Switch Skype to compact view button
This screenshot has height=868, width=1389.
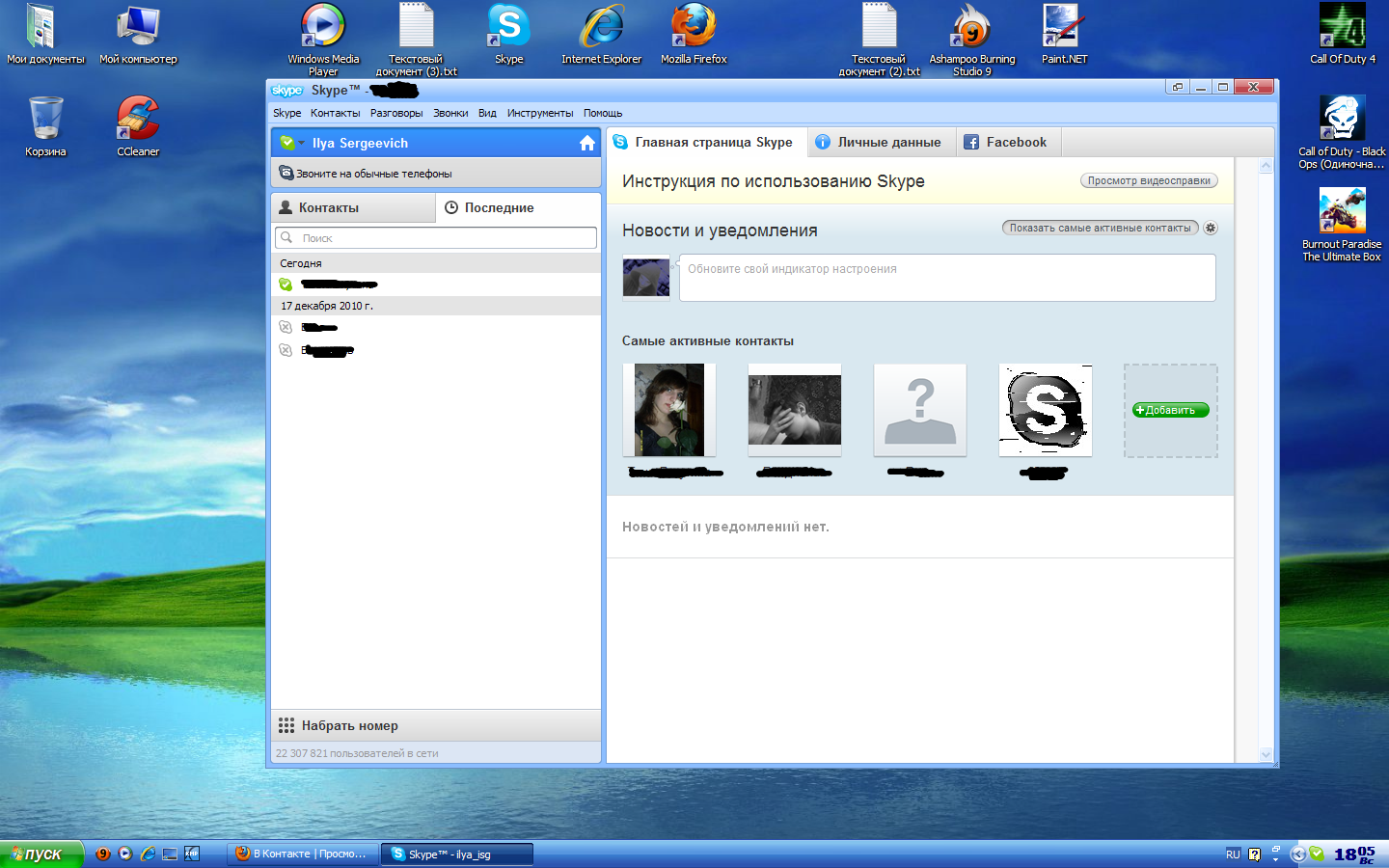1177,87
